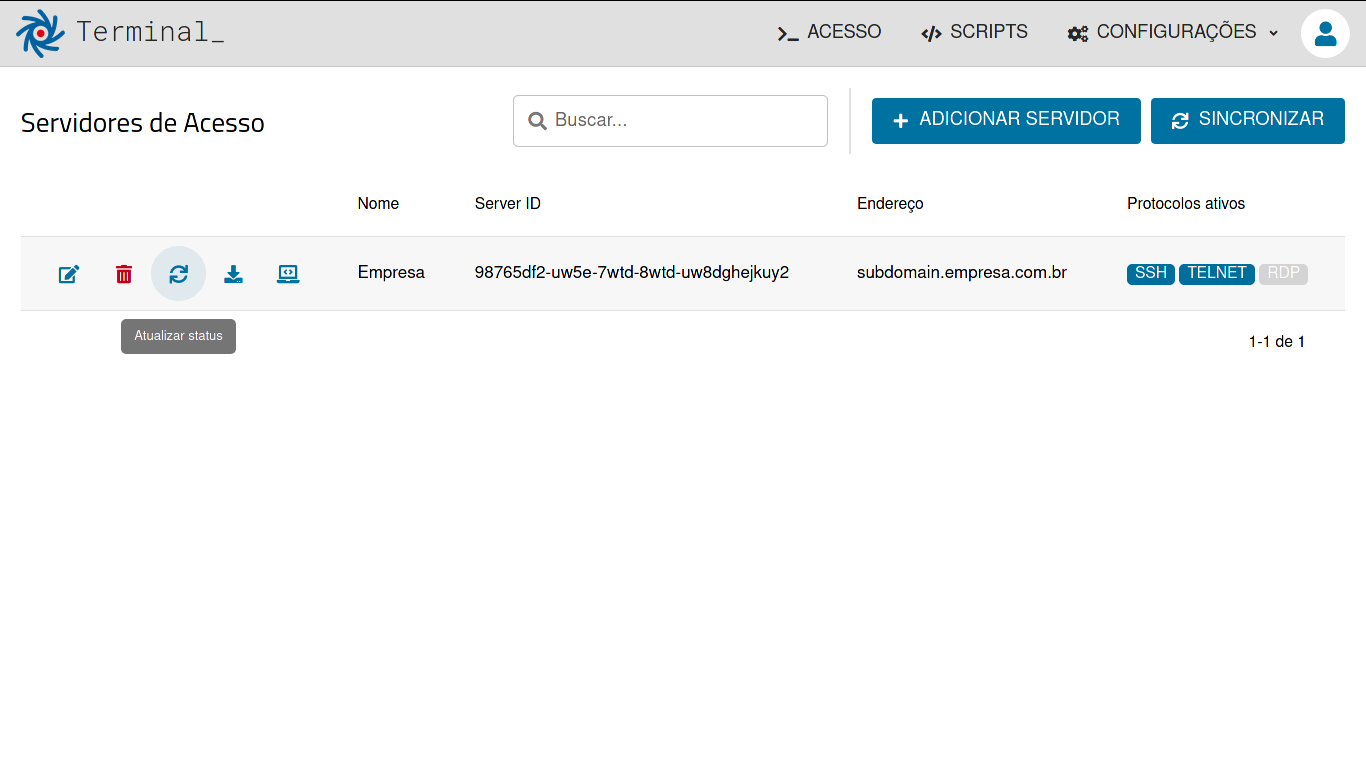
Task: Click the Empresa name cell
Action: (391, 272)
